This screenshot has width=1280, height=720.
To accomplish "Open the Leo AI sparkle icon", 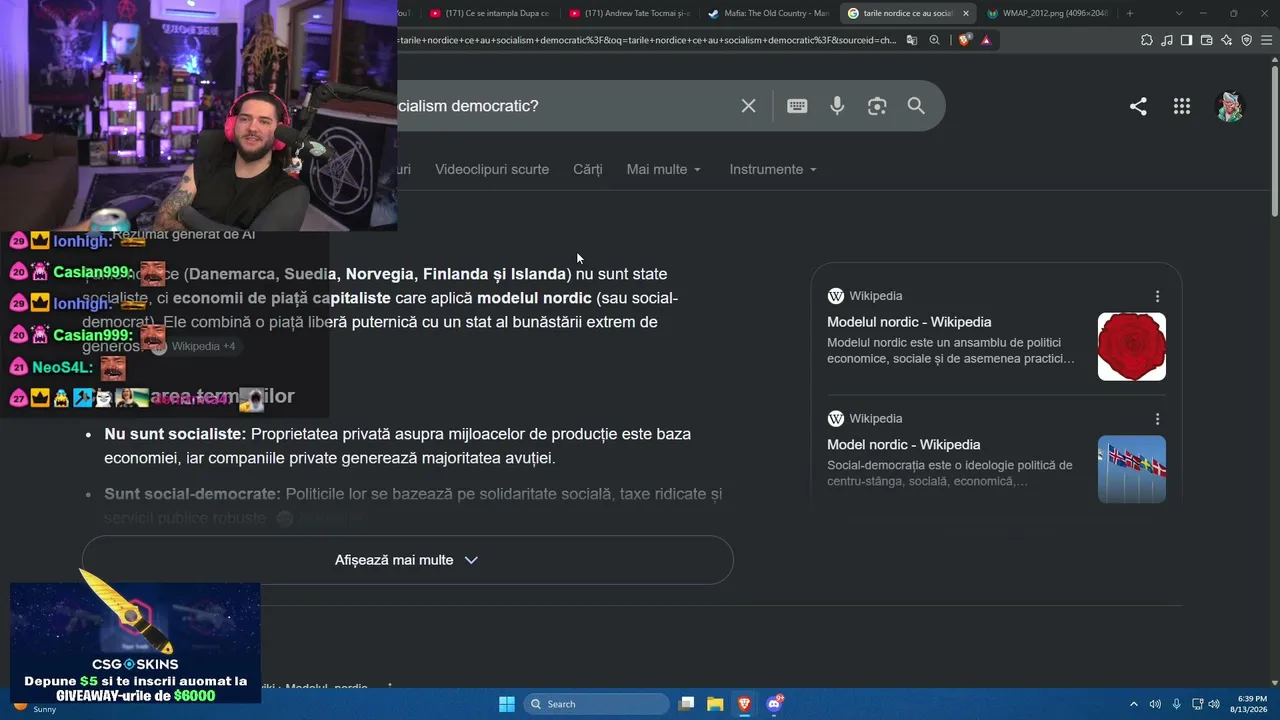I will (1227, 40).
